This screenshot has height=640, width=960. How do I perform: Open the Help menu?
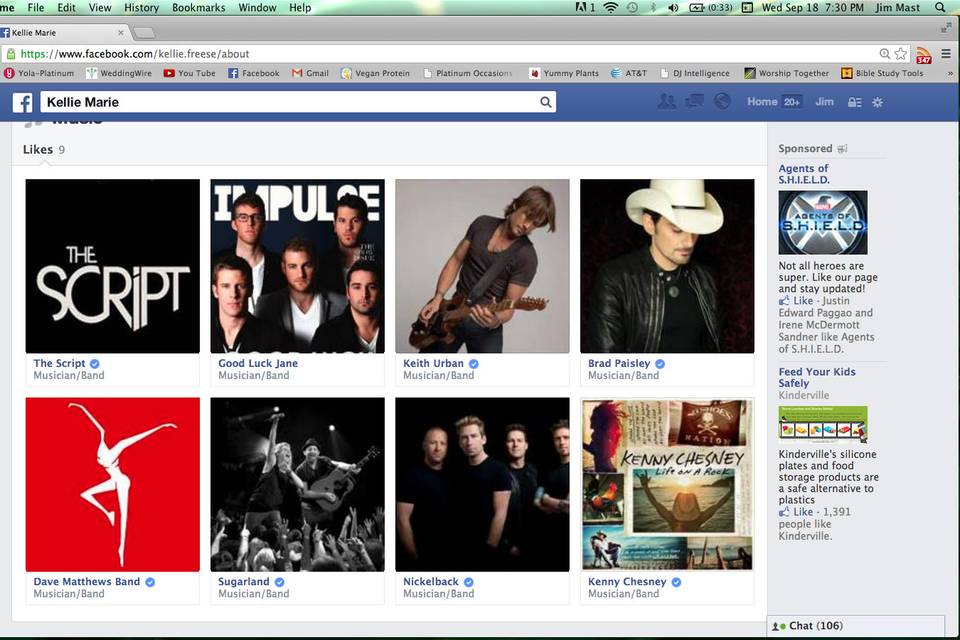[x=300, y=7]
